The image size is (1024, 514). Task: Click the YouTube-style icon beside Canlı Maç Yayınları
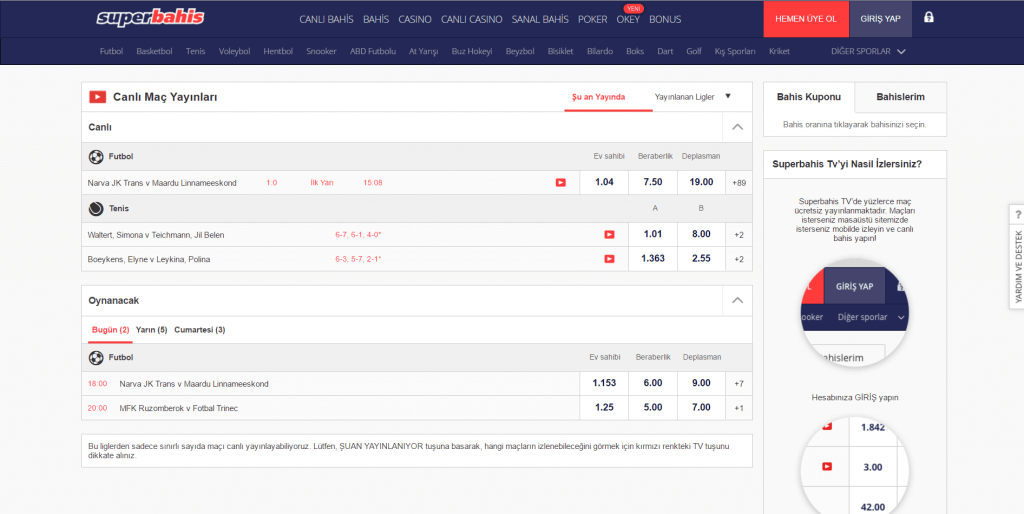(98, 97)
